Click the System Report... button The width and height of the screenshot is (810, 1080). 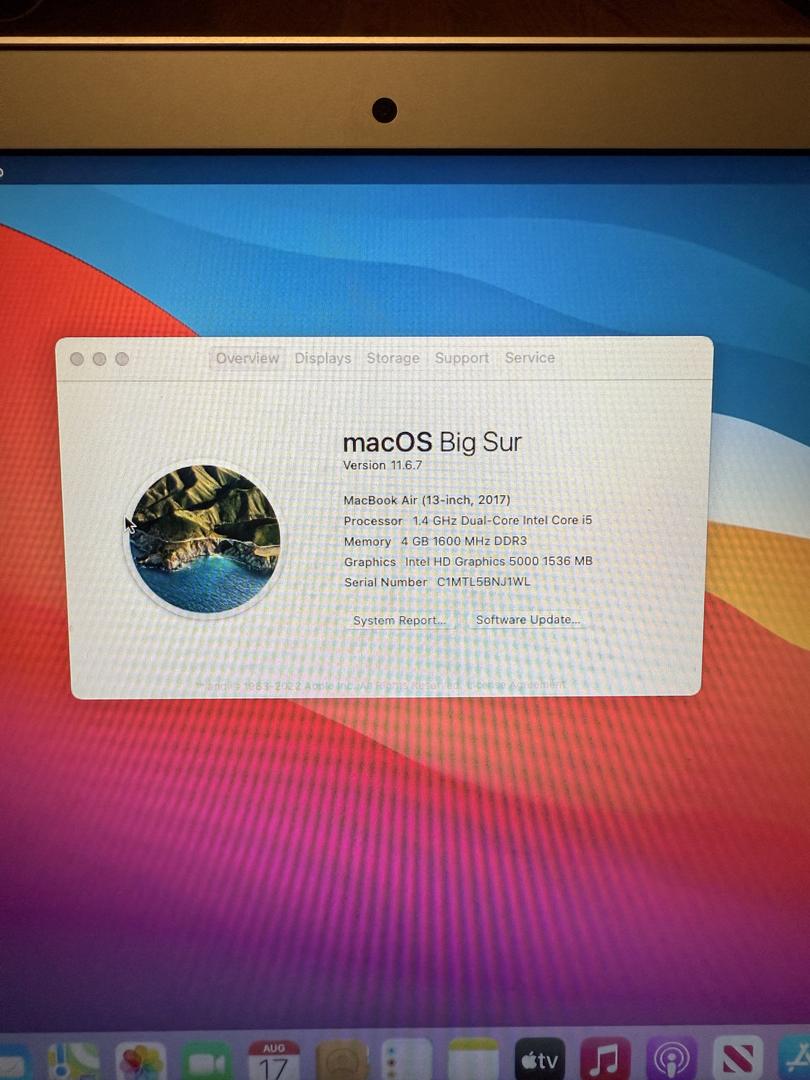tap(399, 621)
